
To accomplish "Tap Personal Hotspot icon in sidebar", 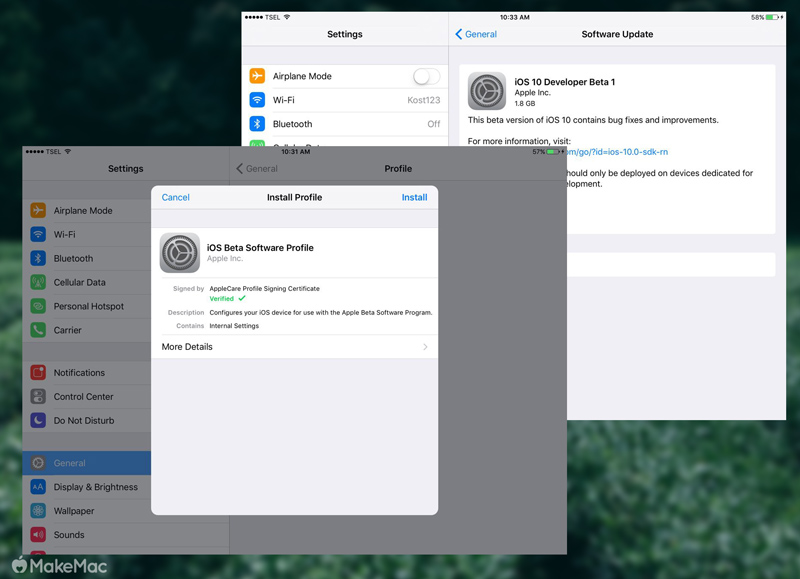I will (x=38, y=306).
